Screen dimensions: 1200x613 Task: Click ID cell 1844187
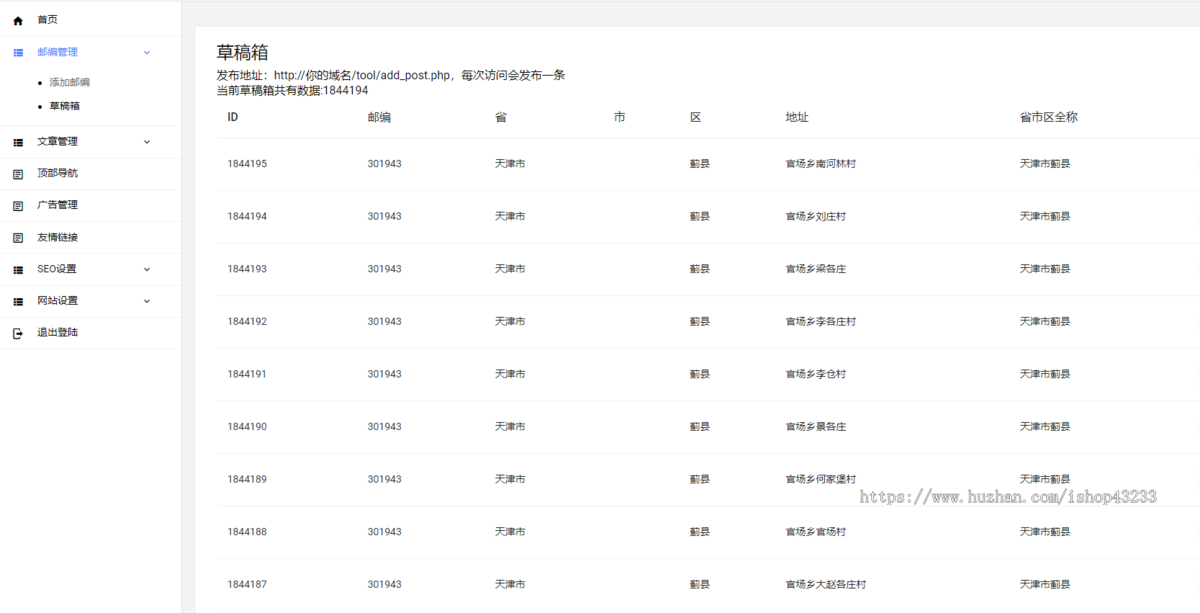[x=247, y=585]
